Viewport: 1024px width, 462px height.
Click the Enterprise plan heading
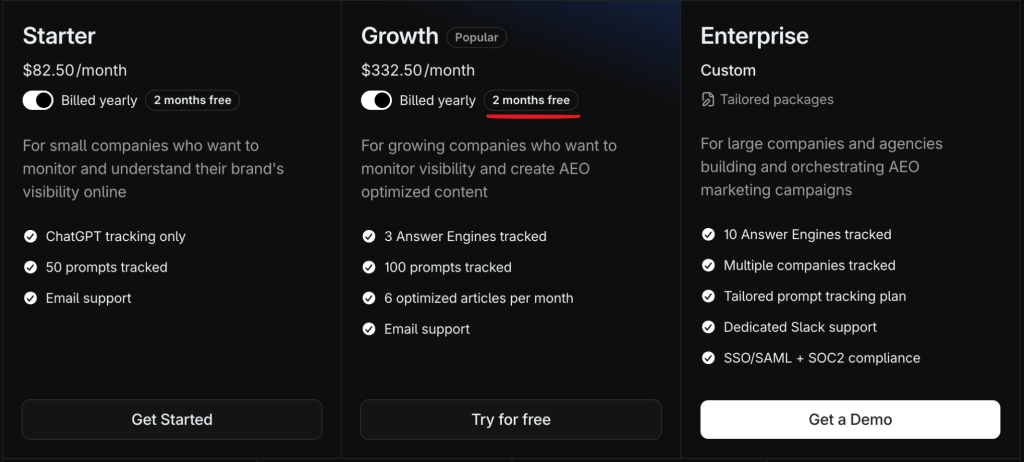click(x=754, y=36)
